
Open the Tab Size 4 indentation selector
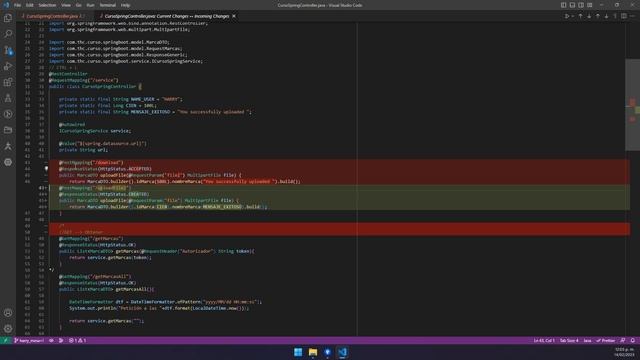pyautogui.click(x=569, y=340)
